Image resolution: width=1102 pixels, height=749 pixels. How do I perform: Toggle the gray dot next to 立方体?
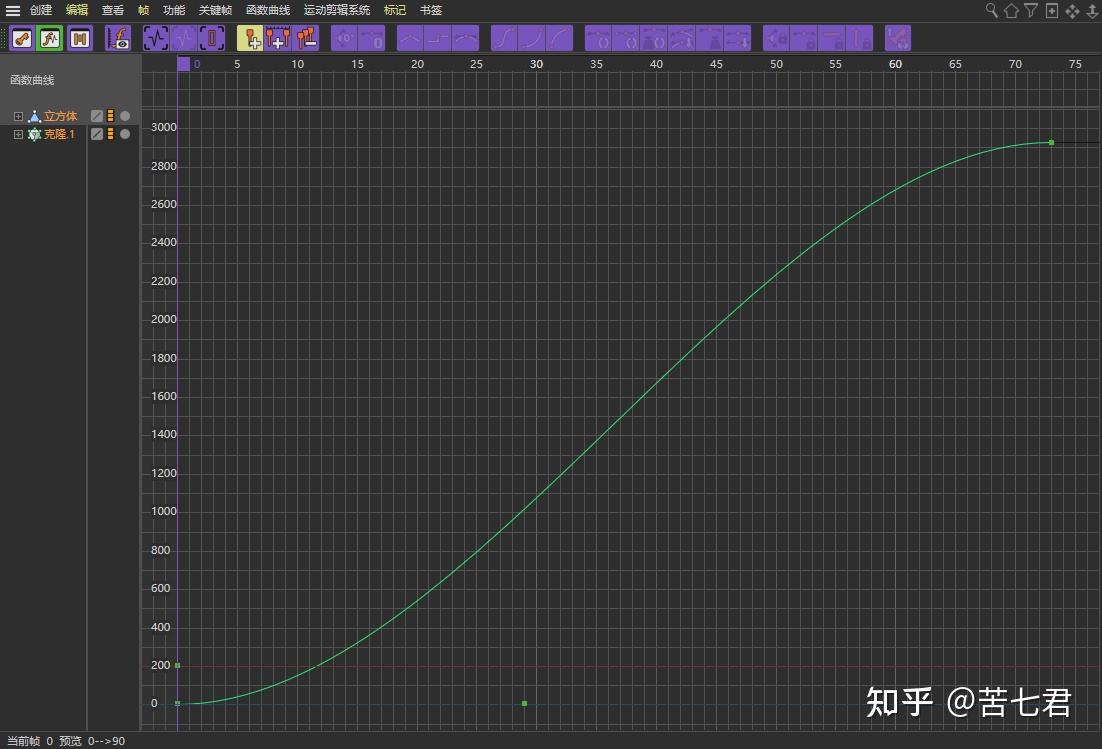pos(124,115)
